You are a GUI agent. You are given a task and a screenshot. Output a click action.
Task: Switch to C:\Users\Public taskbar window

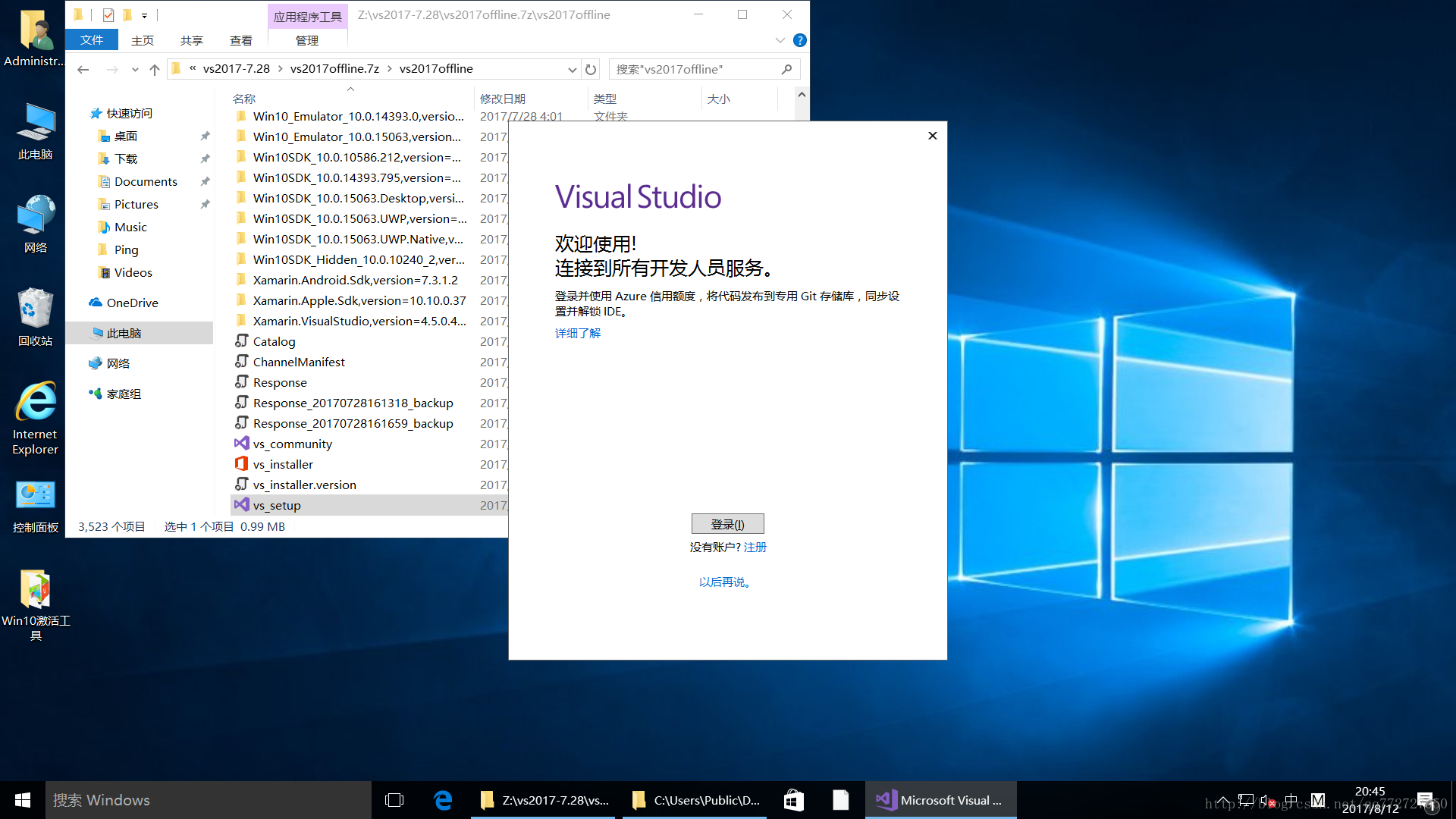[695, 800]
